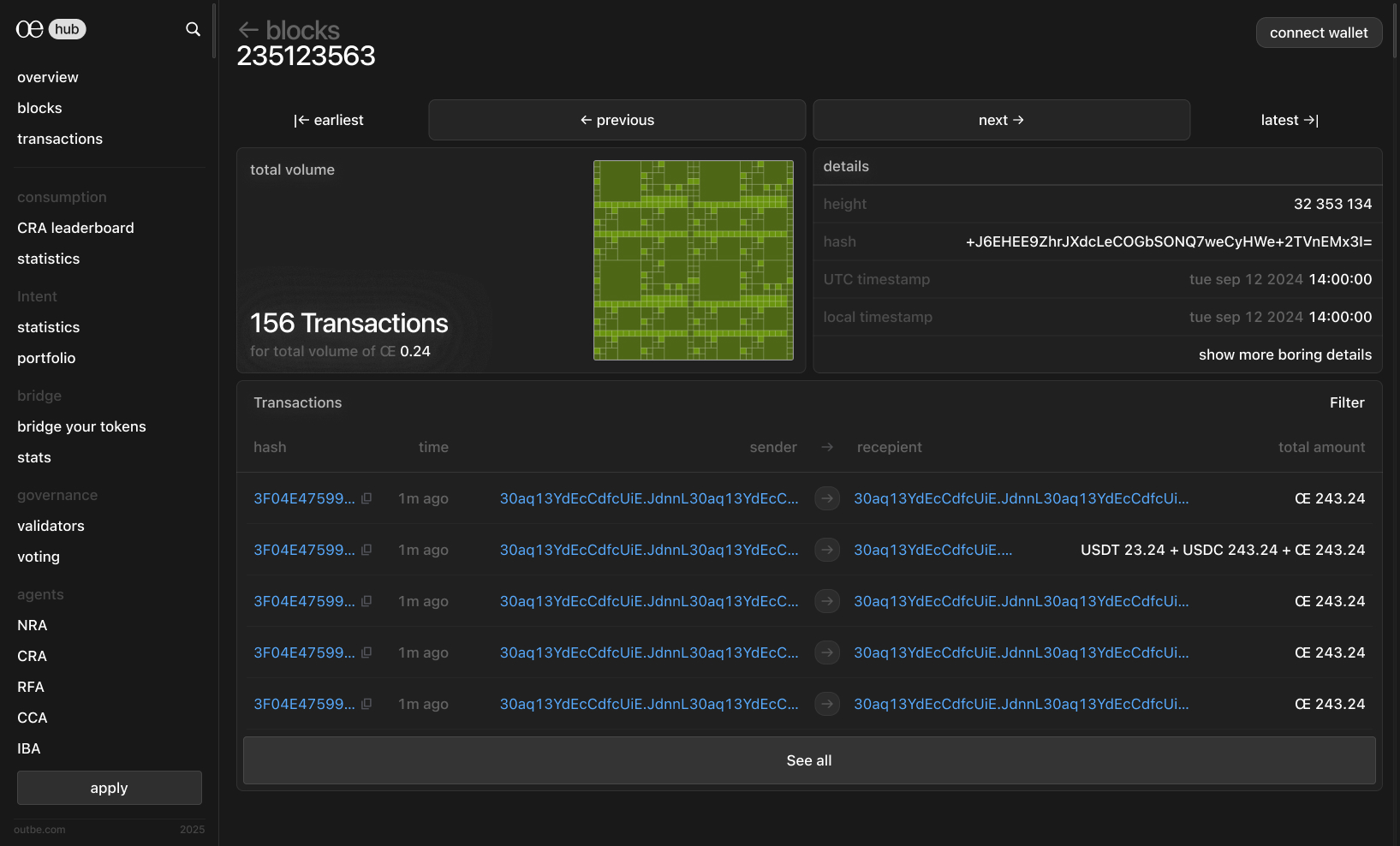Click arrow button in fourth transaction row
Screen dimensions: 1400x846
click(827, 652)
